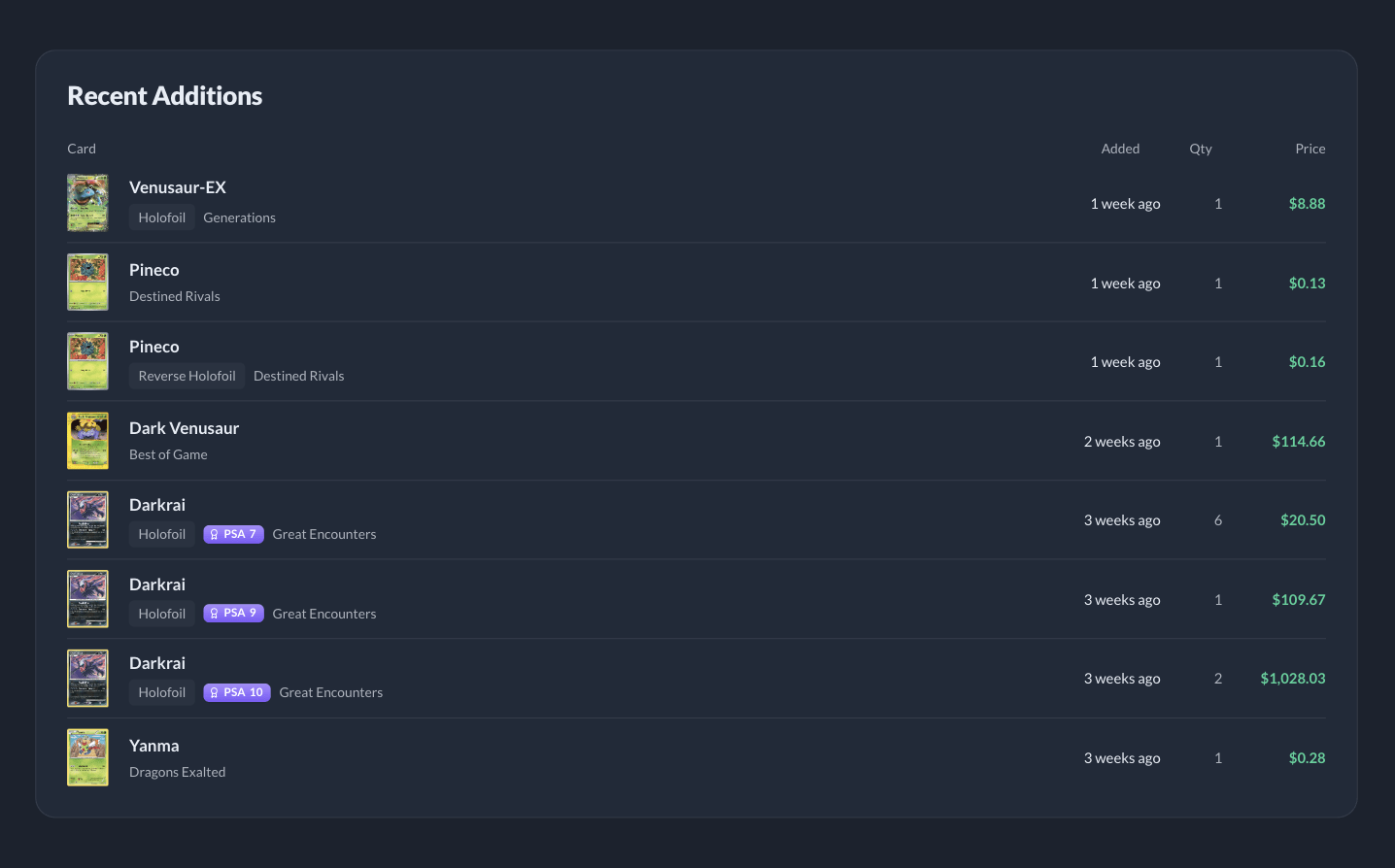Image resolution: width=1395 pixels, height=868 pixels.
Task: Click the PSA 9 grade badge
Action: [233, 614]
